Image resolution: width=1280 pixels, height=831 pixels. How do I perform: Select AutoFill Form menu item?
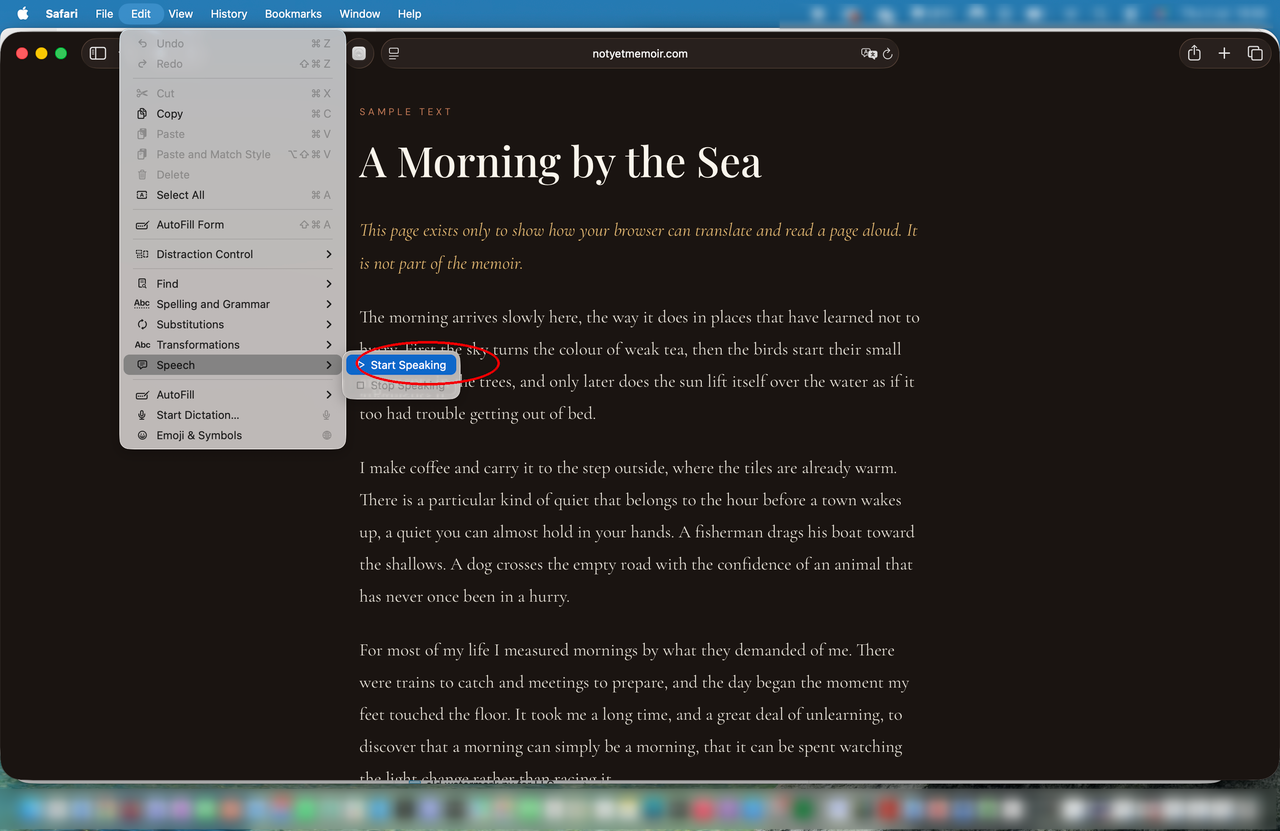click(233, 225)
